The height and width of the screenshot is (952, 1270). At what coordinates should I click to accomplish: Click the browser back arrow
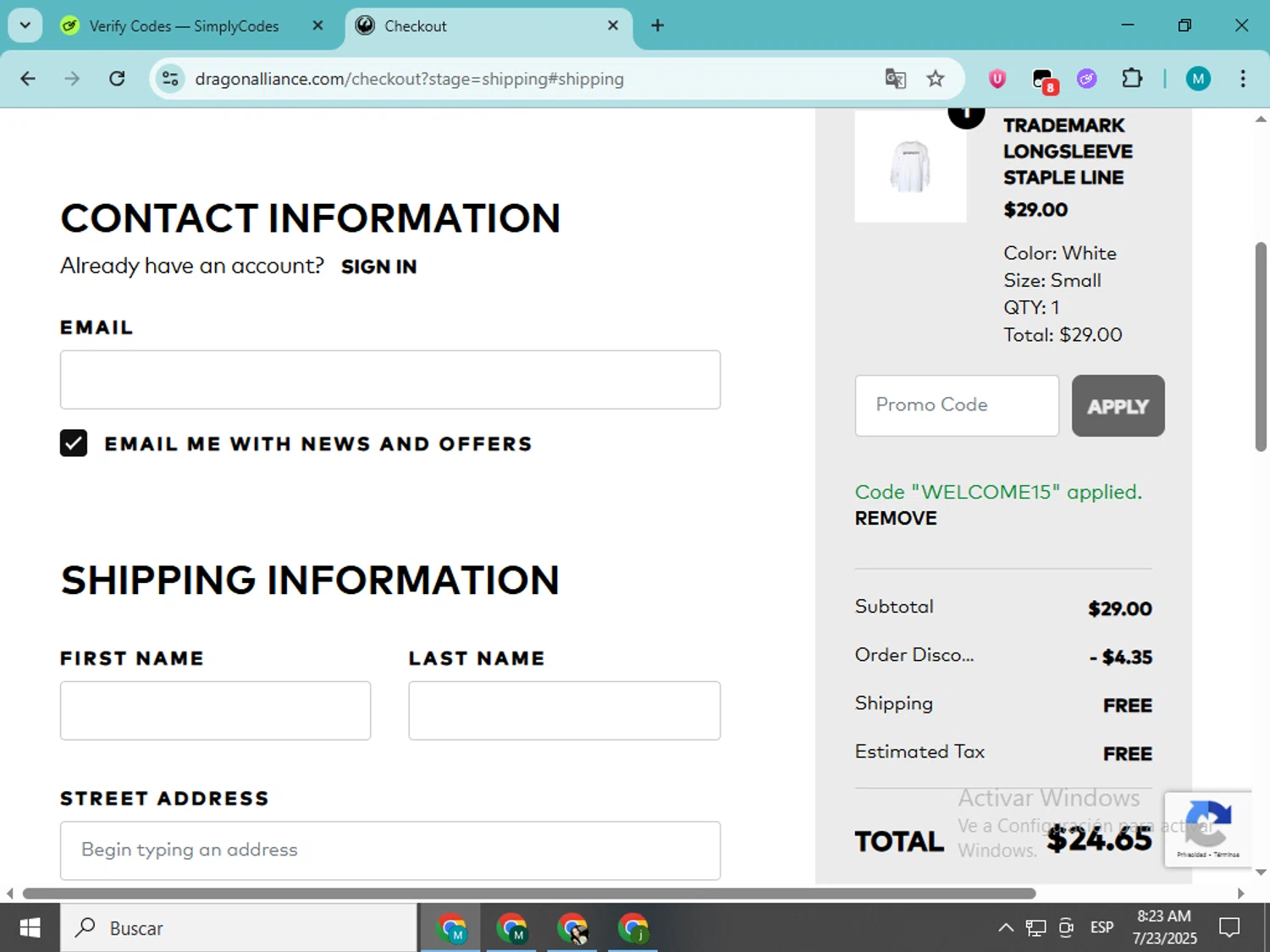tap(28, 79)
